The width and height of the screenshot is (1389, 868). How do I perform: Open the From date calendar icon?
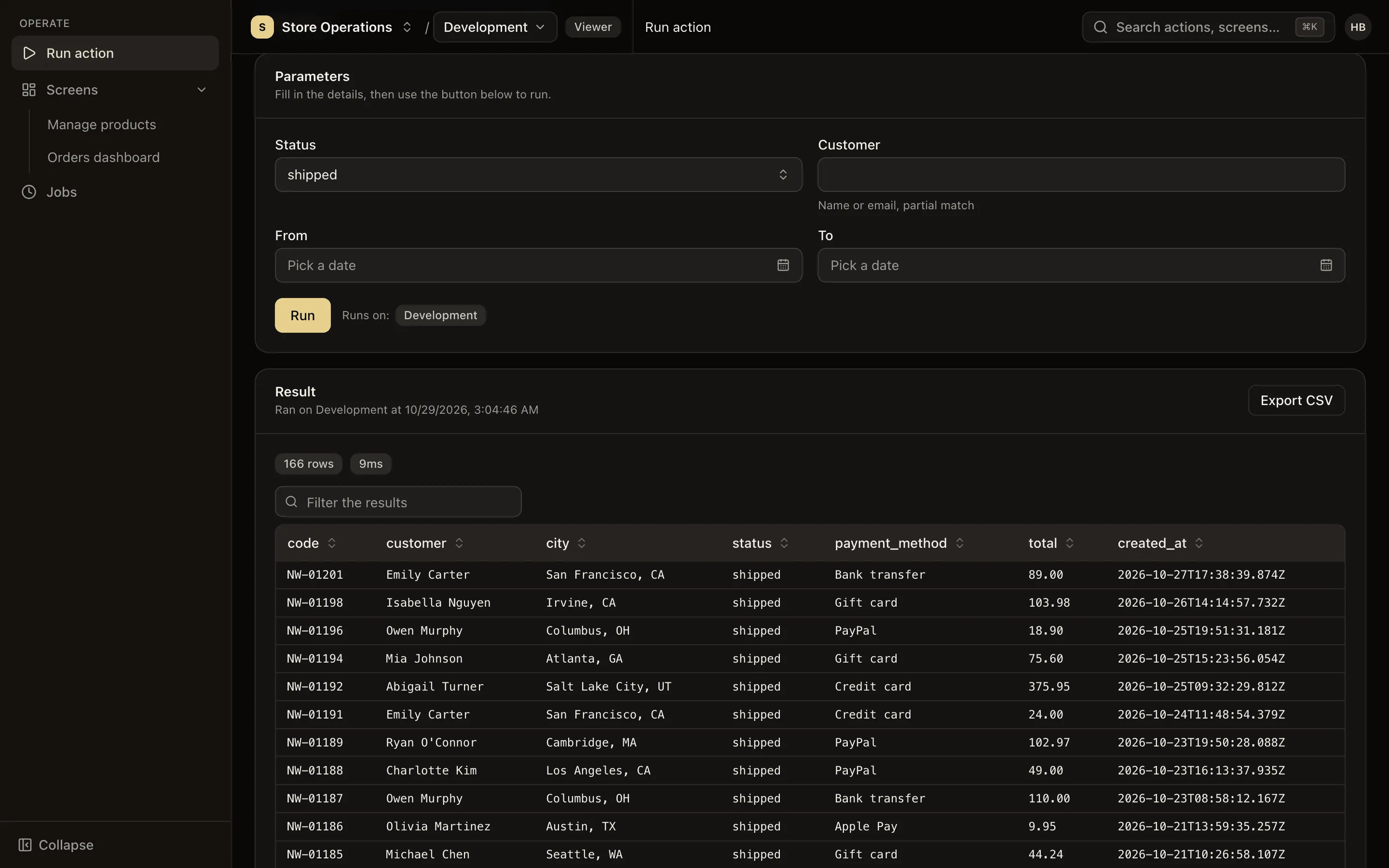pos(783,265)
